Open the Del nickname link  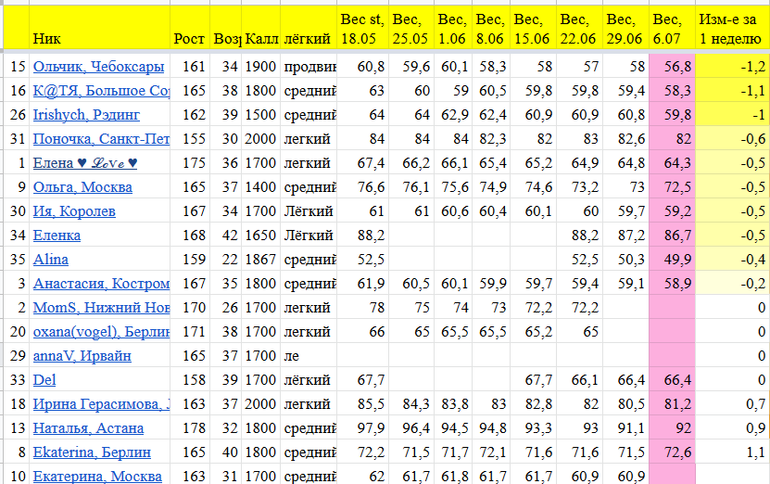(x=44, y=380)
